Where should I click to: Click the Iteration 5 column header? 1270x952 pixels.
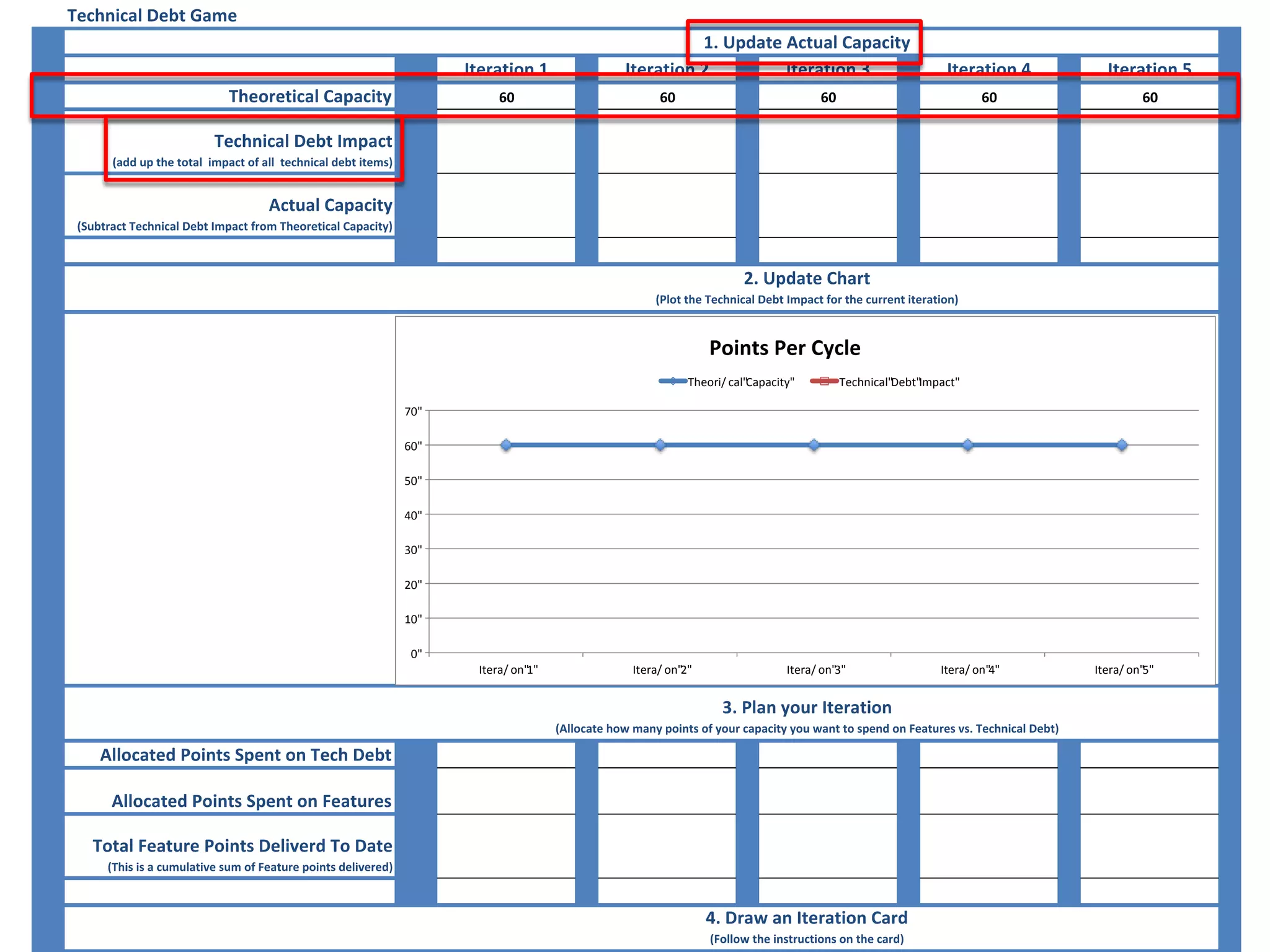[x=1149, y=68]
